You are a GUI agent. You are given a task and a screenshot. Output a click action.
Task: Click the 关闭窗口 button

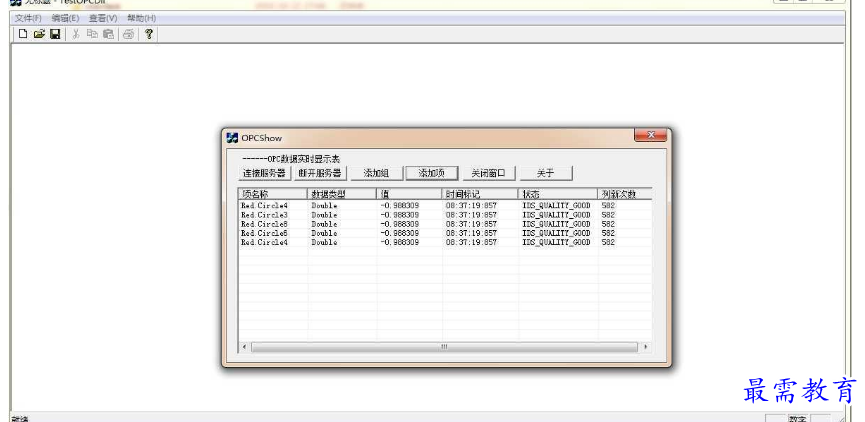(x=488, y=173)
